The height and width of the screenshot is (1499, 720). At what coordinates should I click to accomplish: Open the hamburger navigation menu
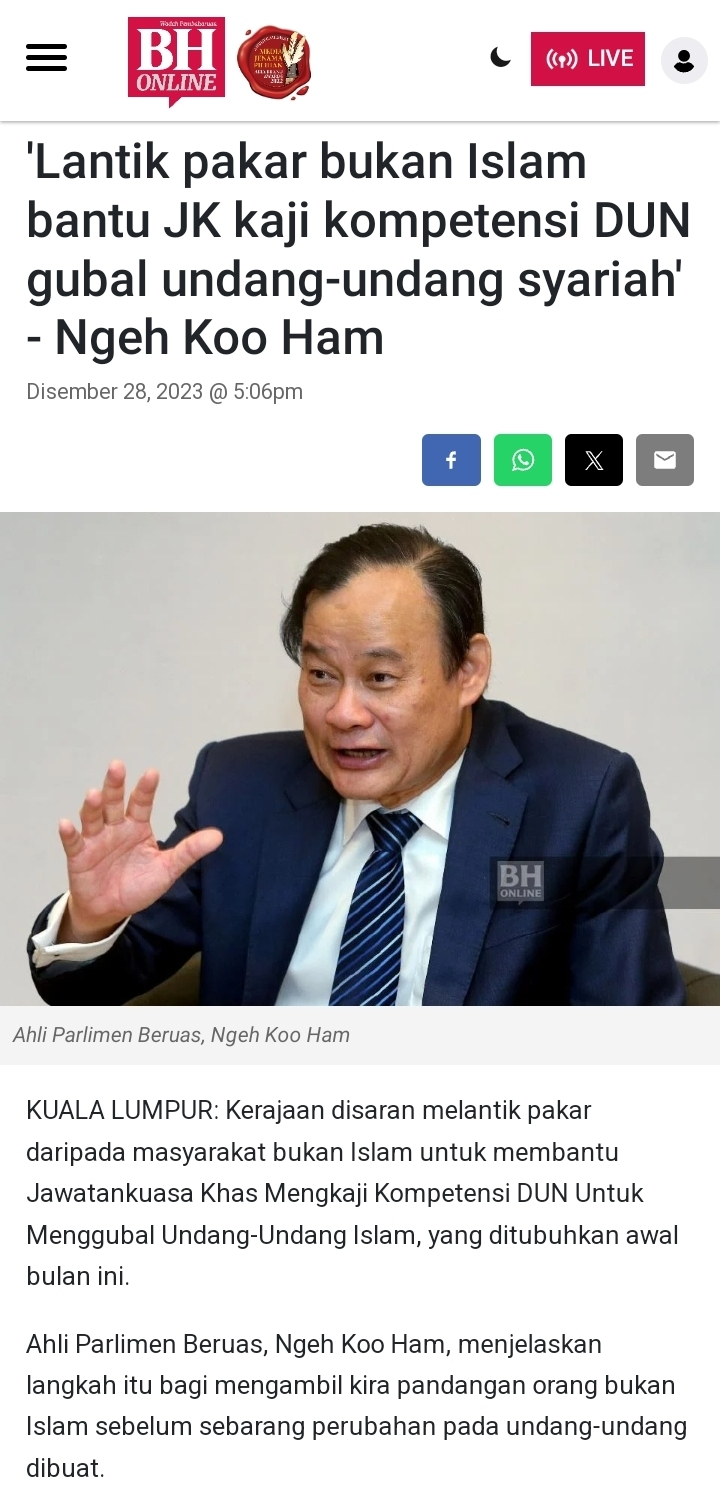46,58
